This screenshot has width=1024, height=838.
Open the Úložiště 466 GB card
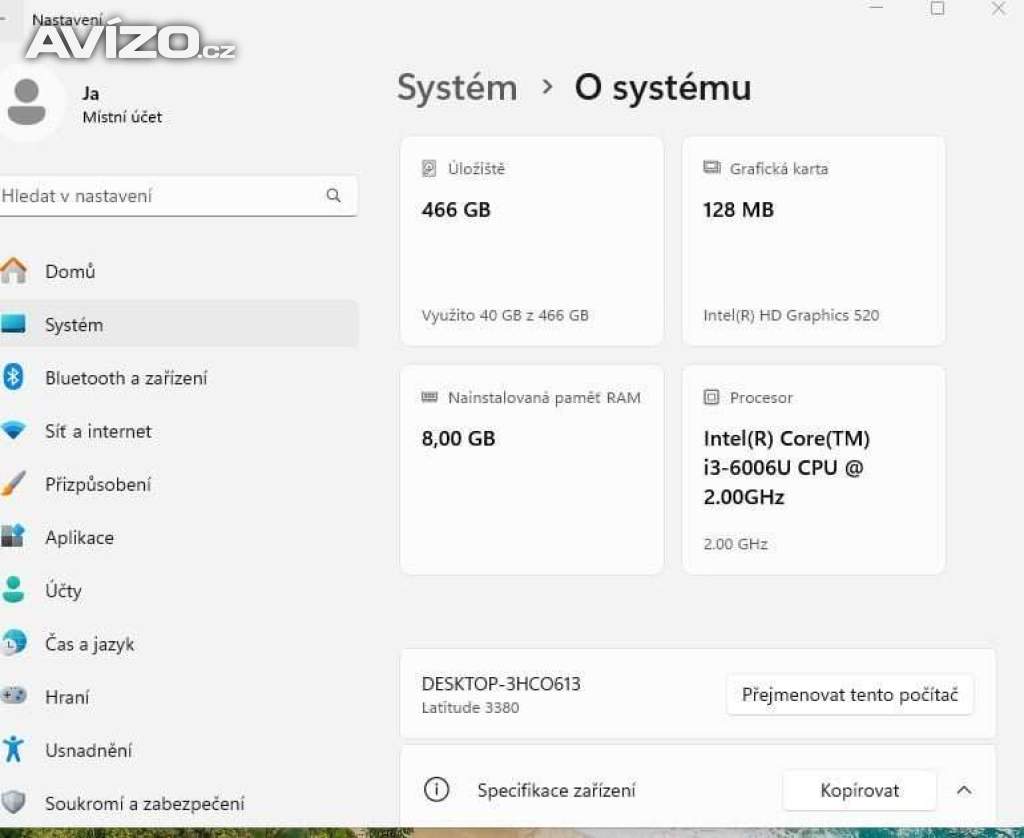coord(532,241)
